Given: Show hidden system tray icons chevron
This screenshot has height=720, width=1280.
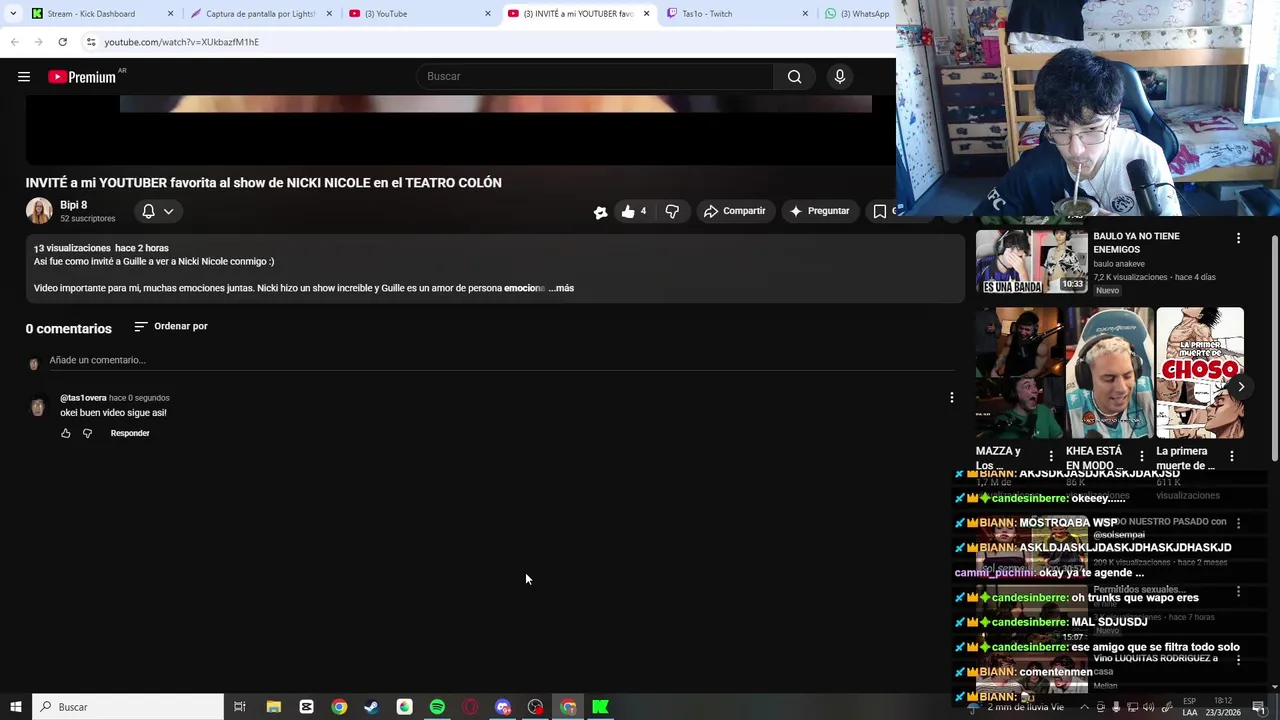Looking at the screenshot, I should point(1084,707).
